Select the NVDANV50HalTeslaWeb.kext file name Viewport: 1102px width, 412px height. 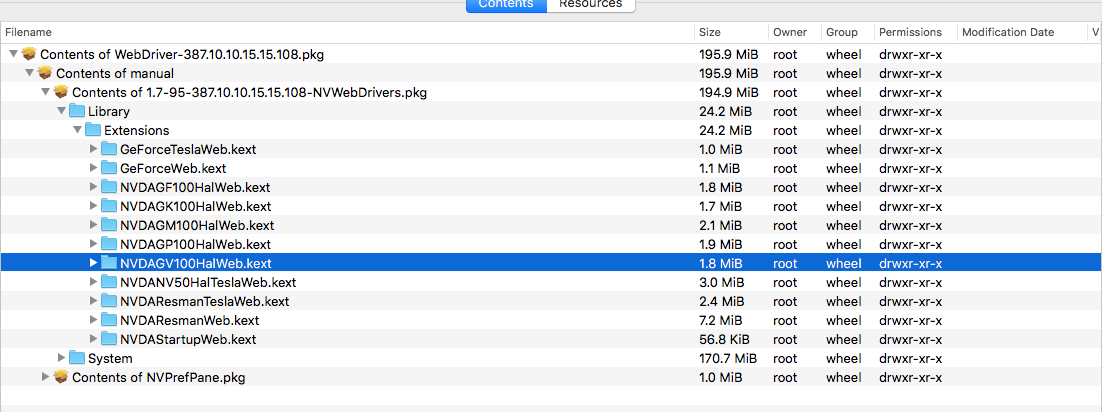(x=208, y=283)
